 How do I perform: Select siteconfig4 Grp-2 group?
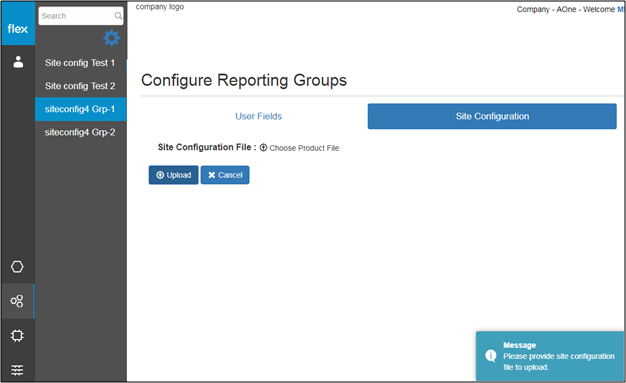click(x=81, y=132)
